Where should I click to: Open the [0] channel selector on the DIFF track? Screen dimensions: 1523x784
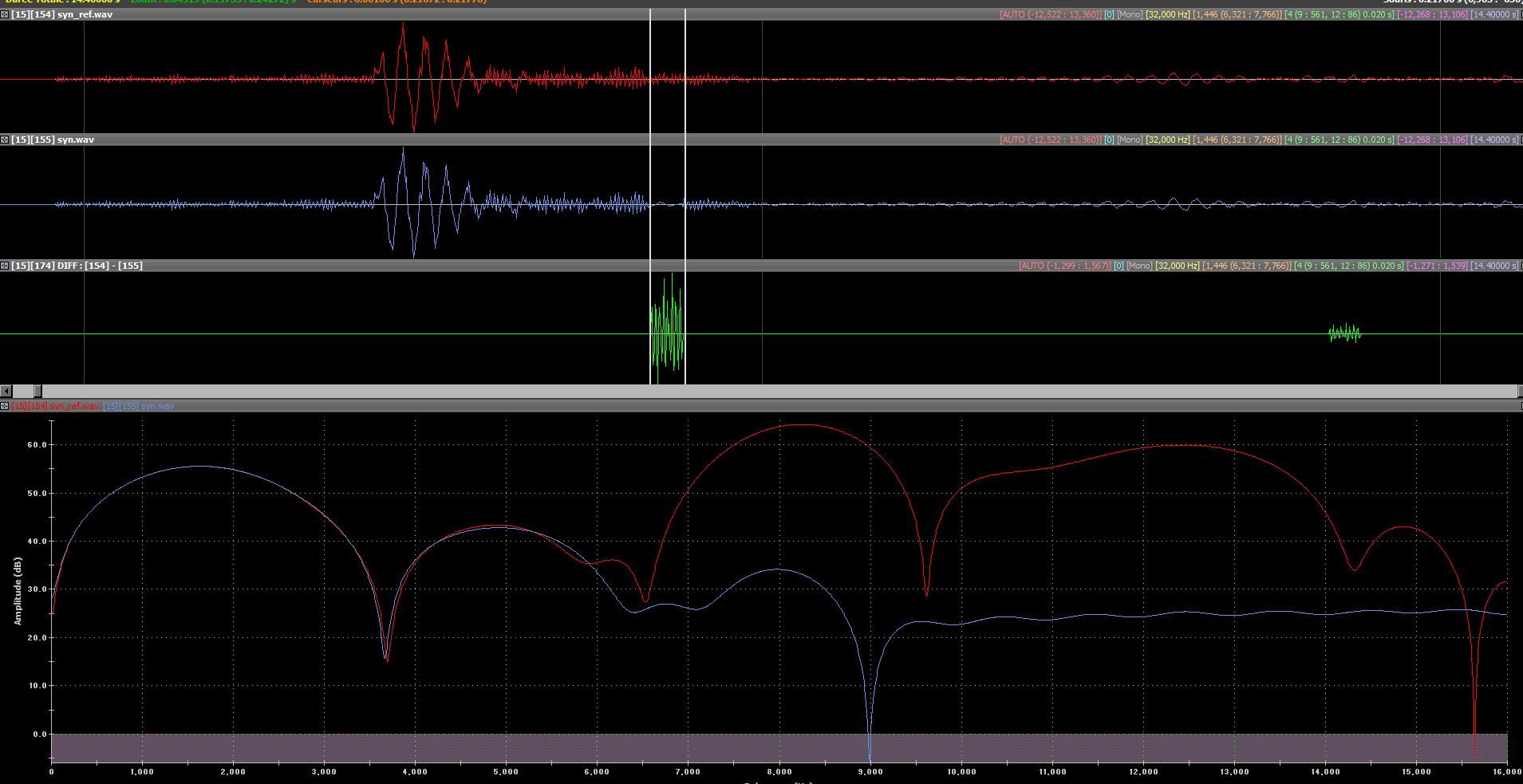1119,266
